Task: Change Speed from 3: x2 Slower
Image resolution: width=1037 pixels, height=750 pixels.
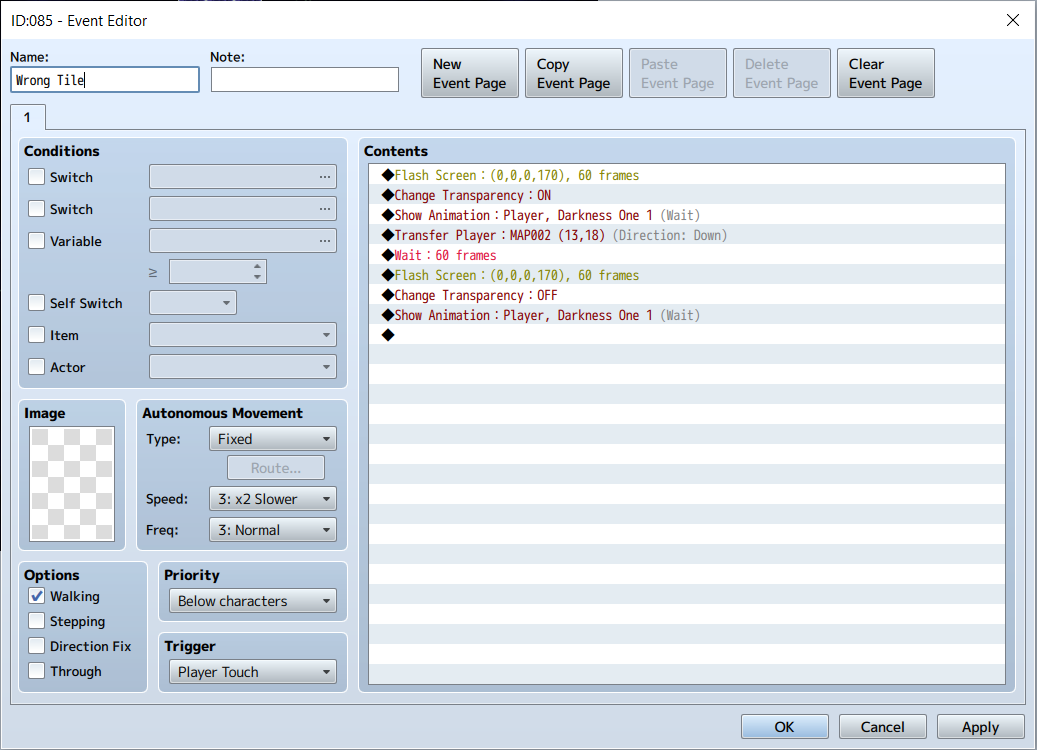Action: pyautogui.click(x=272, y=499)
